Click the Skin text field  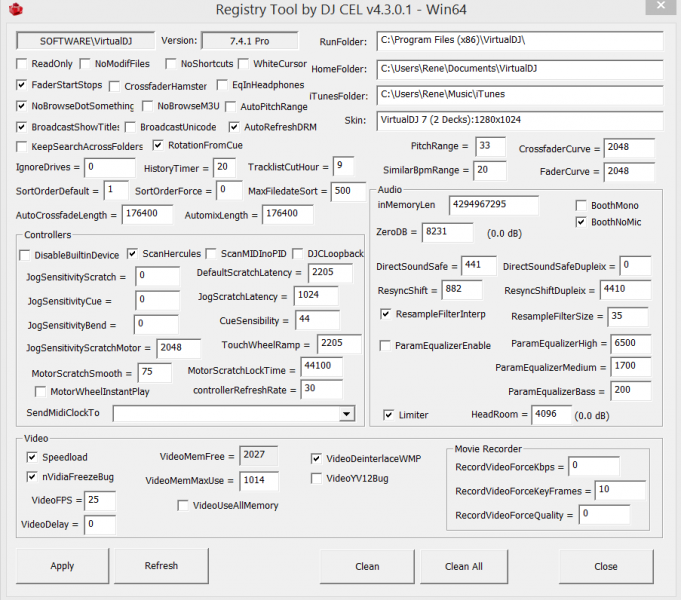click(520, 121)
